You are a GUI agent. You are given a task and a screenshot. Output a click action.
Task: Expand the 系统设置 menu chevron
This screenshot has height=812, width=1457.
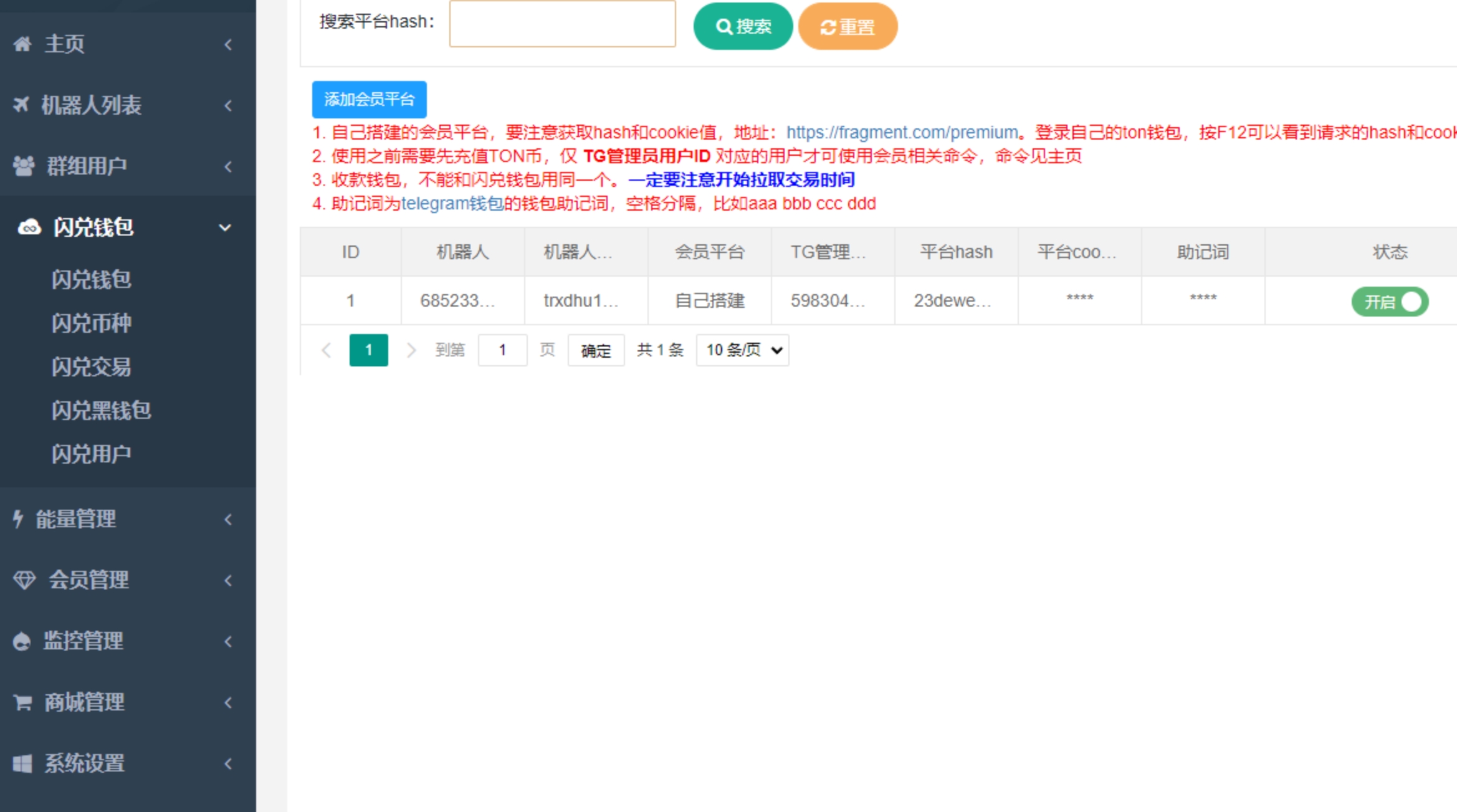(228, 763)
